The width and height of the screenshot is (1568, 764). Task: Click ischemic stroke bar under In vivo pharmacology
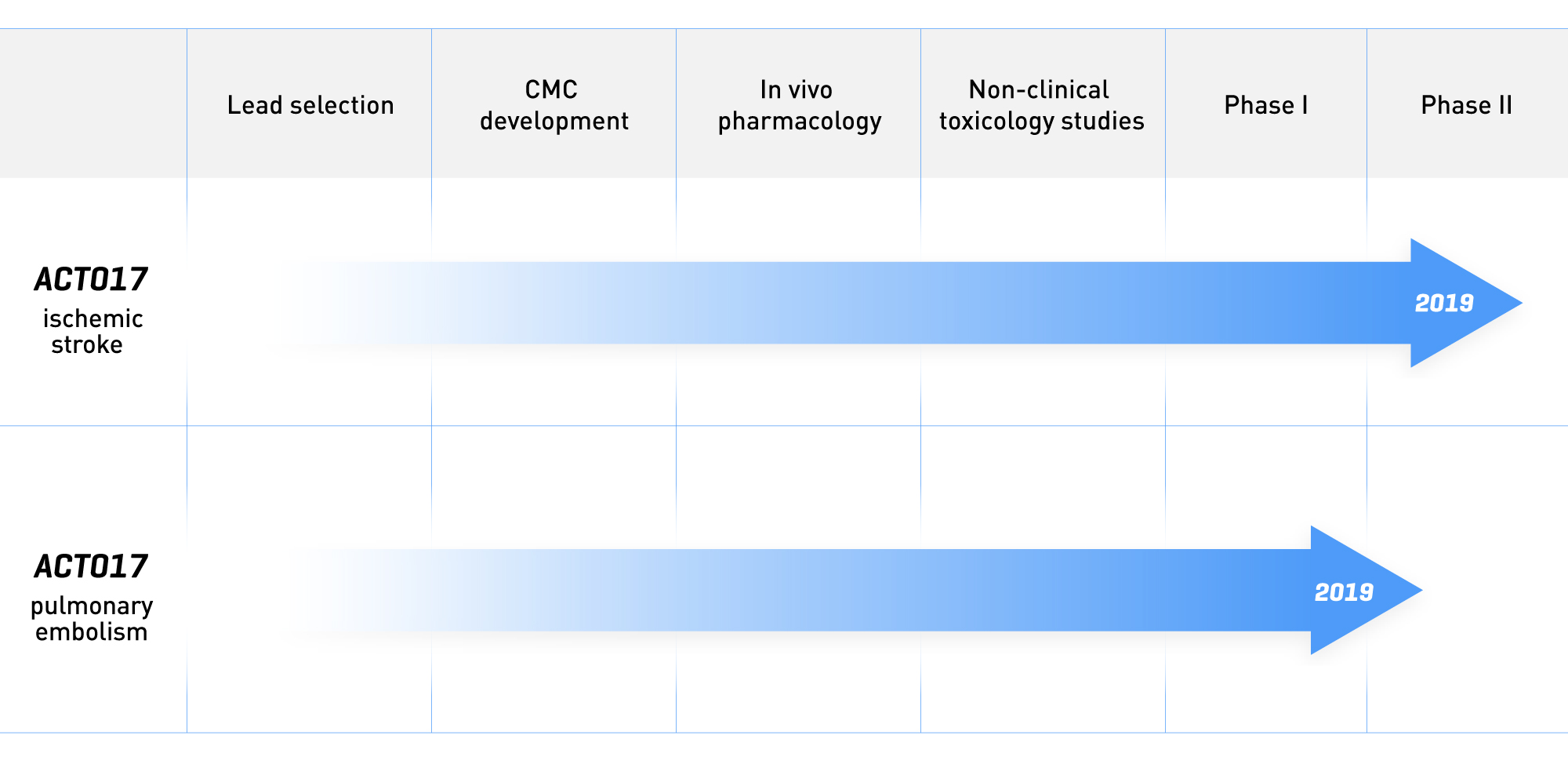click(798, 303)
